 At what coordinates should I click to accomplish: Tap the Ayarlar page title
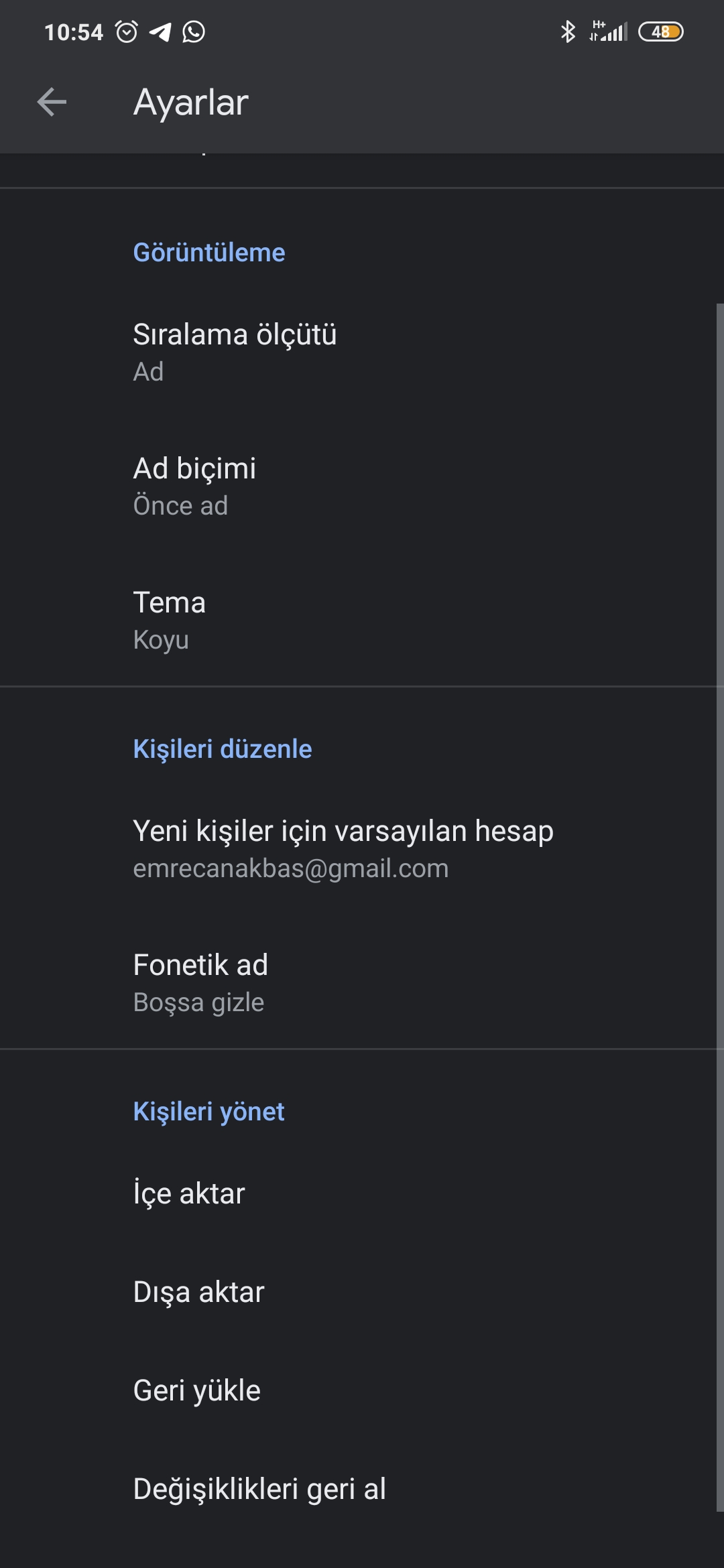(191, 103)
